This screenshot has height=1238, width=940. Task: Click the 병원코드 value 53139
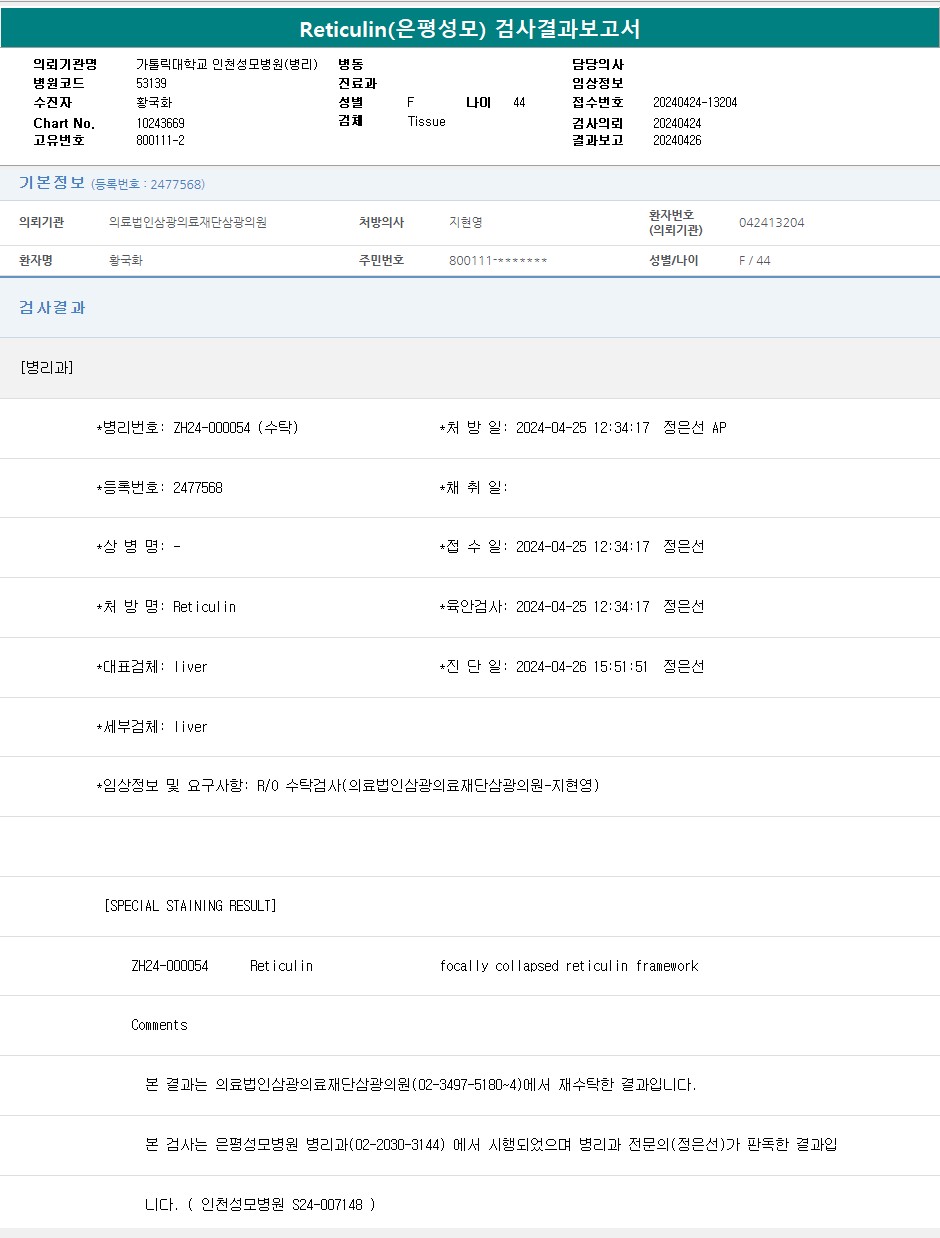tap(151, 83)
